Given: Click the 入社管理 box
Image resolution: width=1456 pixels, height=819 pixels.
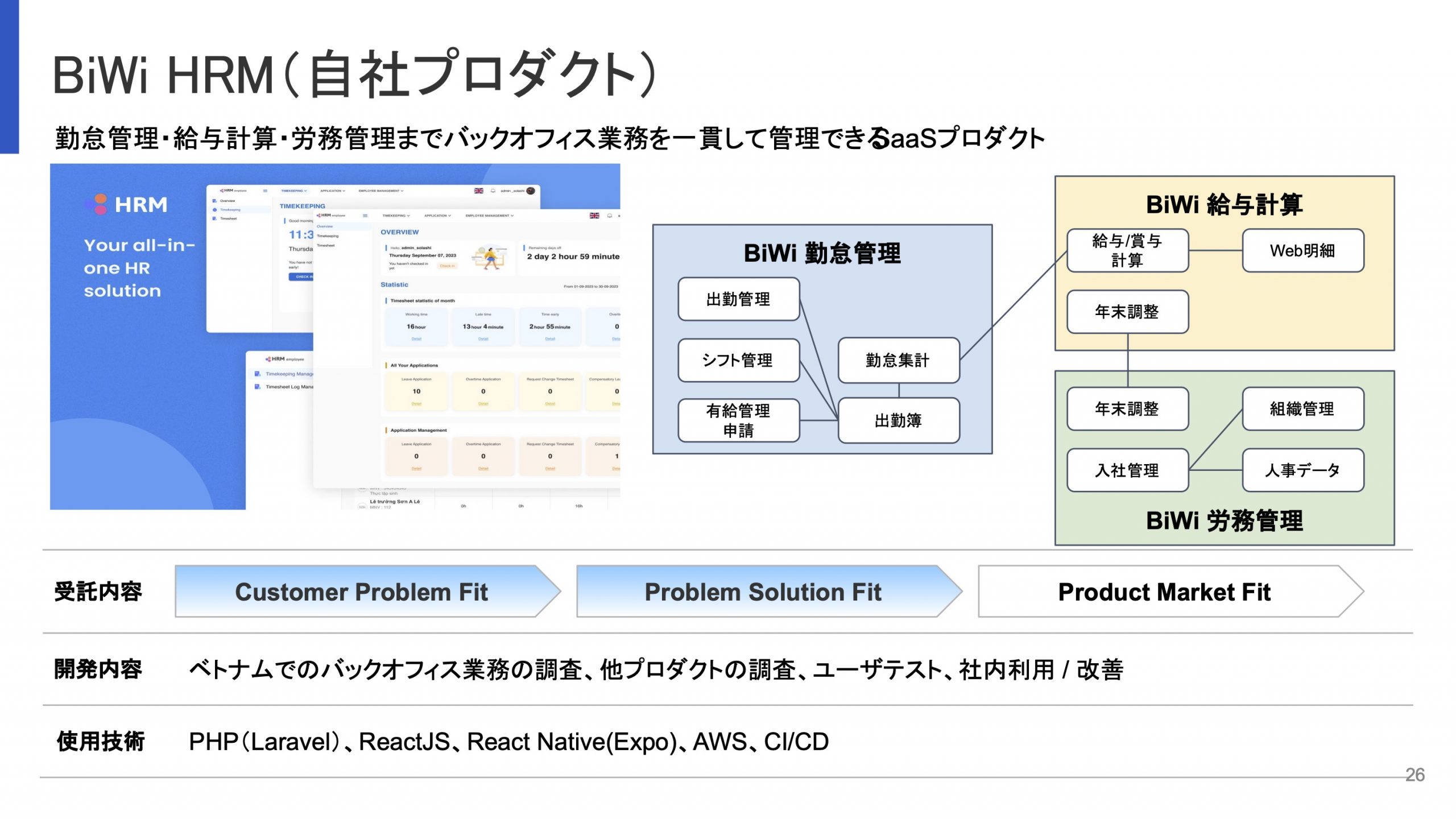Looking at the screenshot, I should pyautogui.click(x=1127, y=470).
